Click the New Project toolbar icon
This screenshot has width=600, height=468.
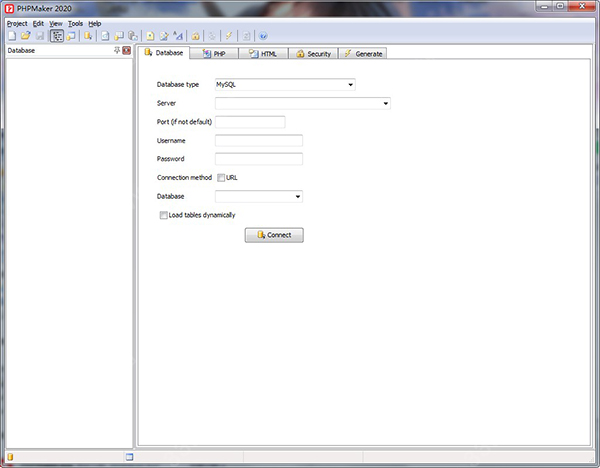pyautogui.click(x=12, y=36)
